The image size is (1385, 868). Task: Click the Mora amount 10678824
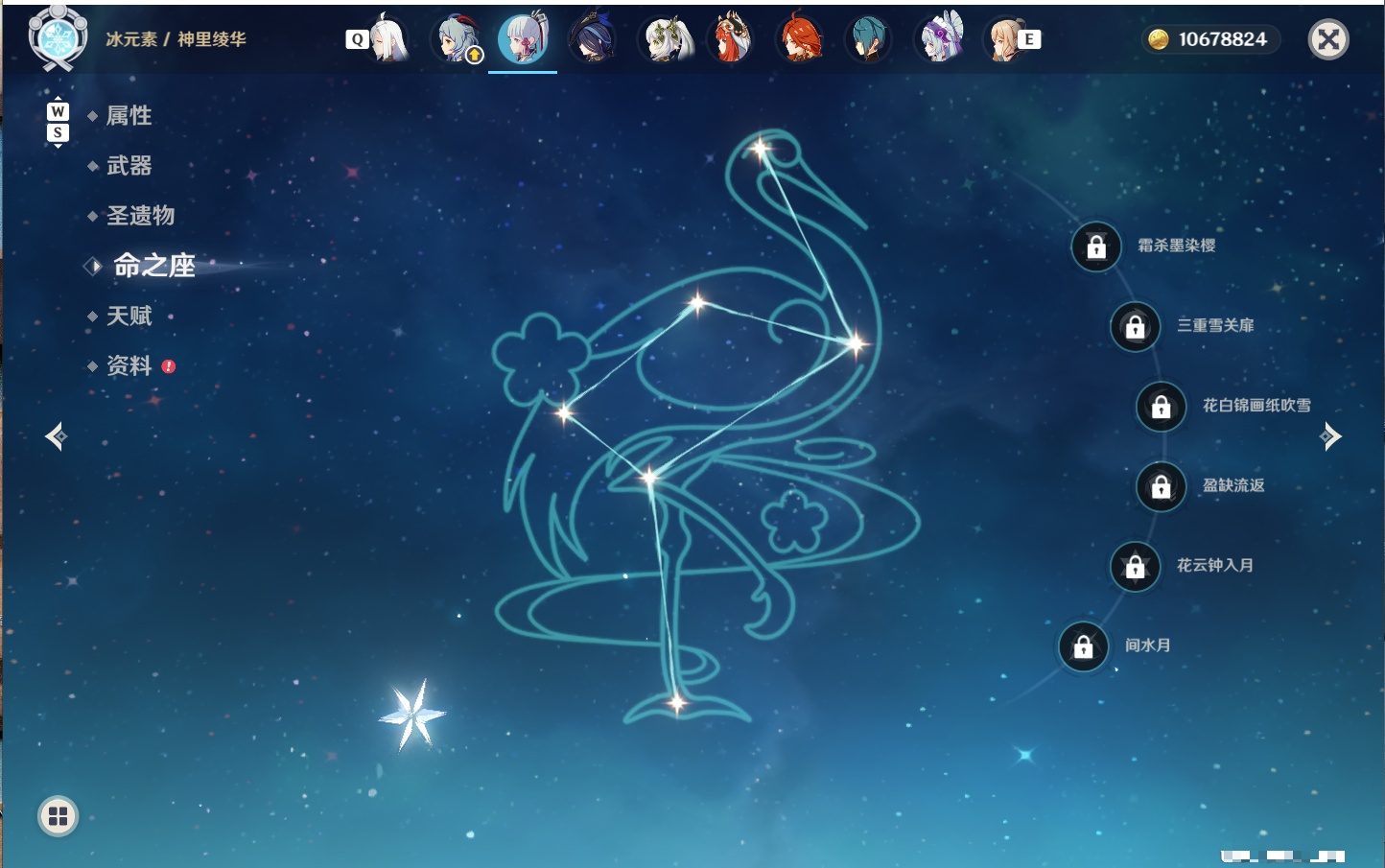1223,39
